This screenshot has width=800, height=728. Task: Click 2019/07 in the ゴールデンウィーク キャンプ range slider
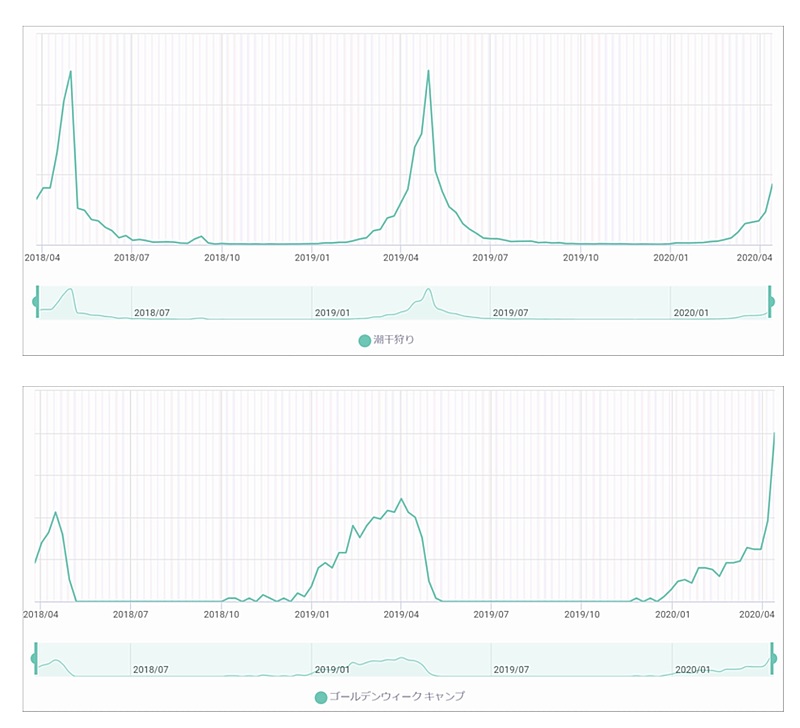coord(511,669)
